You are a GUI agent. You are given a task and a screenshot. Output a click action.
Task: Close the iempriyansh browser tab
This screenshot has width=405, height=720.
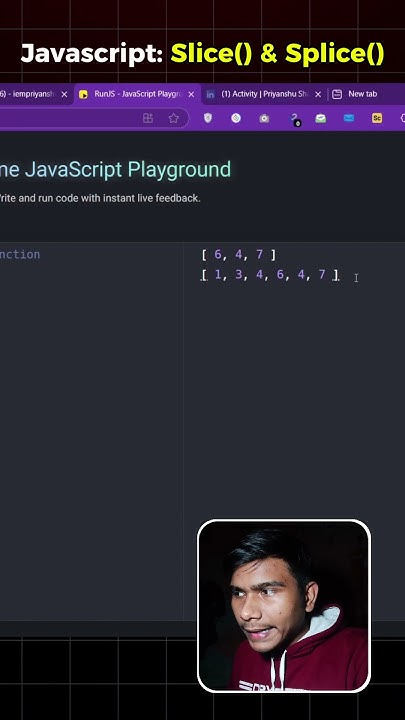click(x=64, y=94)
